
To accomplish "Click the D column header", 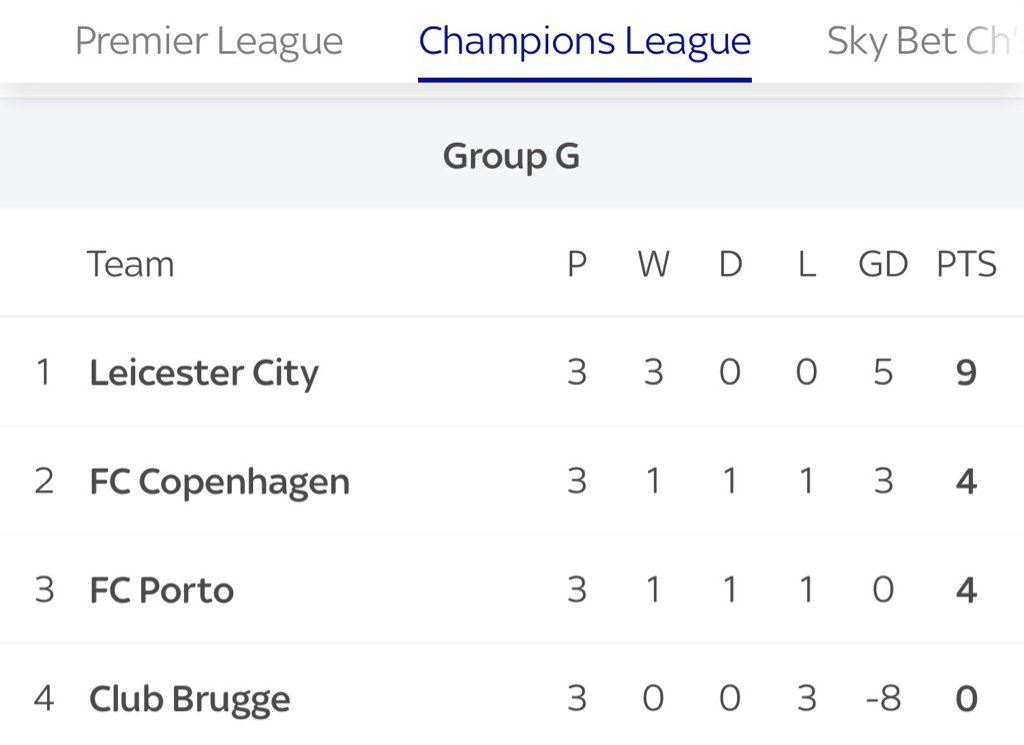I will coord(730,264).
